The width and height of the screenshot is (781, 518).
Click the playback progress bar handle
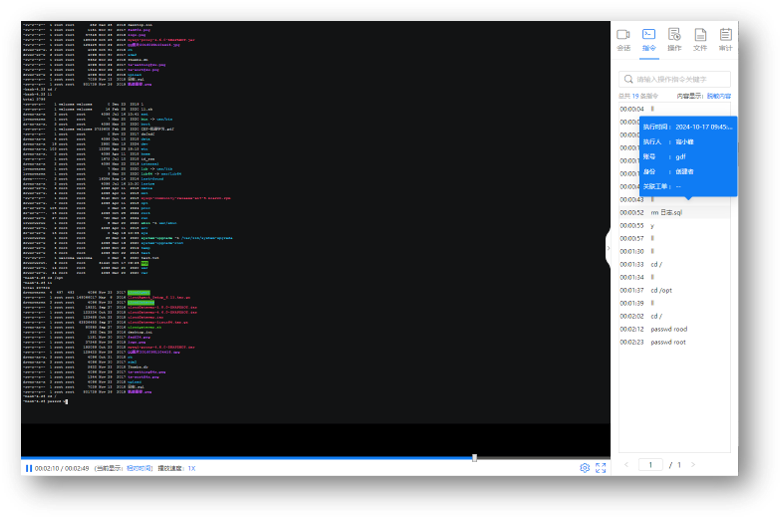[474, 458]
